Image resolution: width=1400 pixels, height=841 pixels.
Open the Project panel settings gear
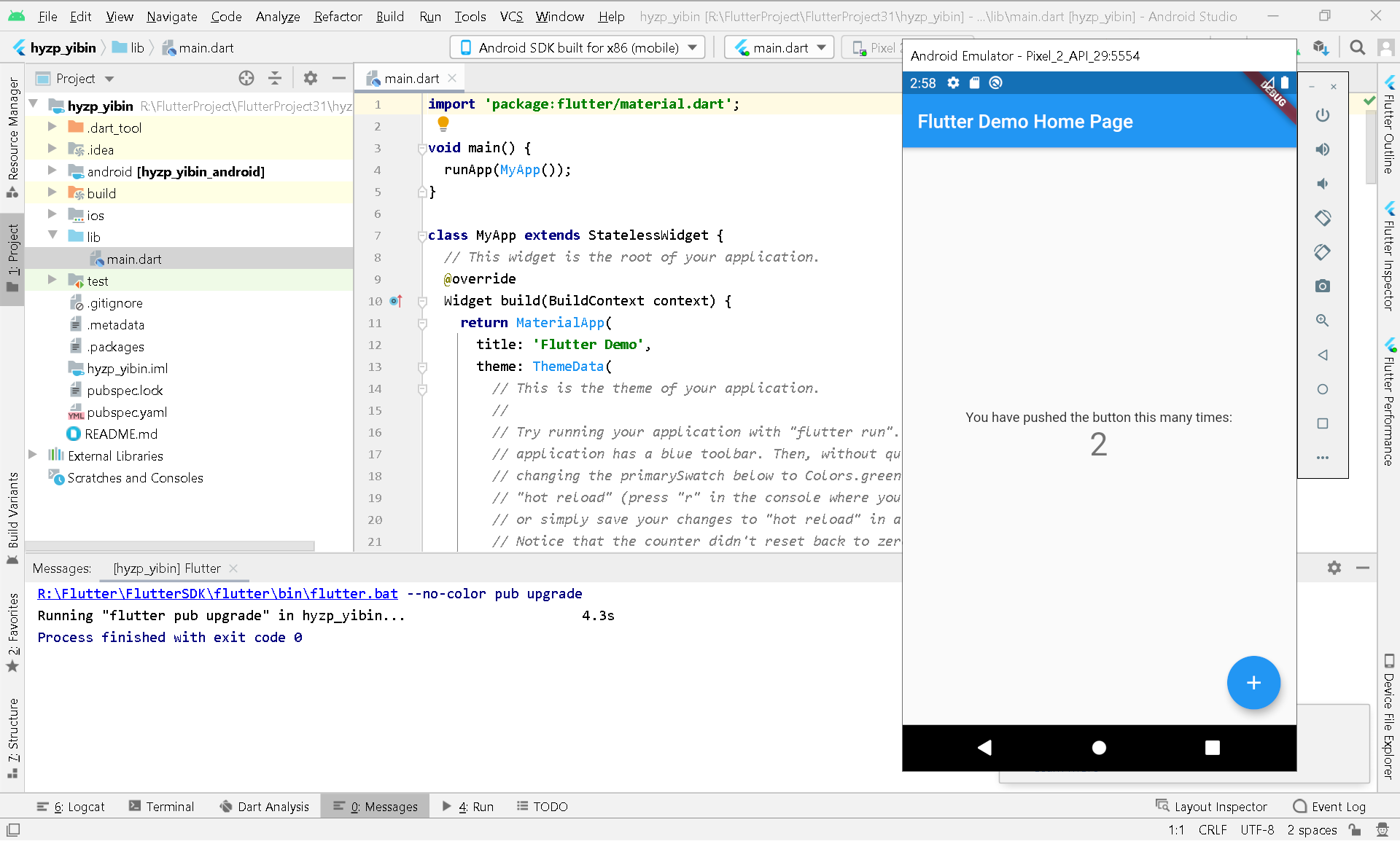click(x=311, y=78)
